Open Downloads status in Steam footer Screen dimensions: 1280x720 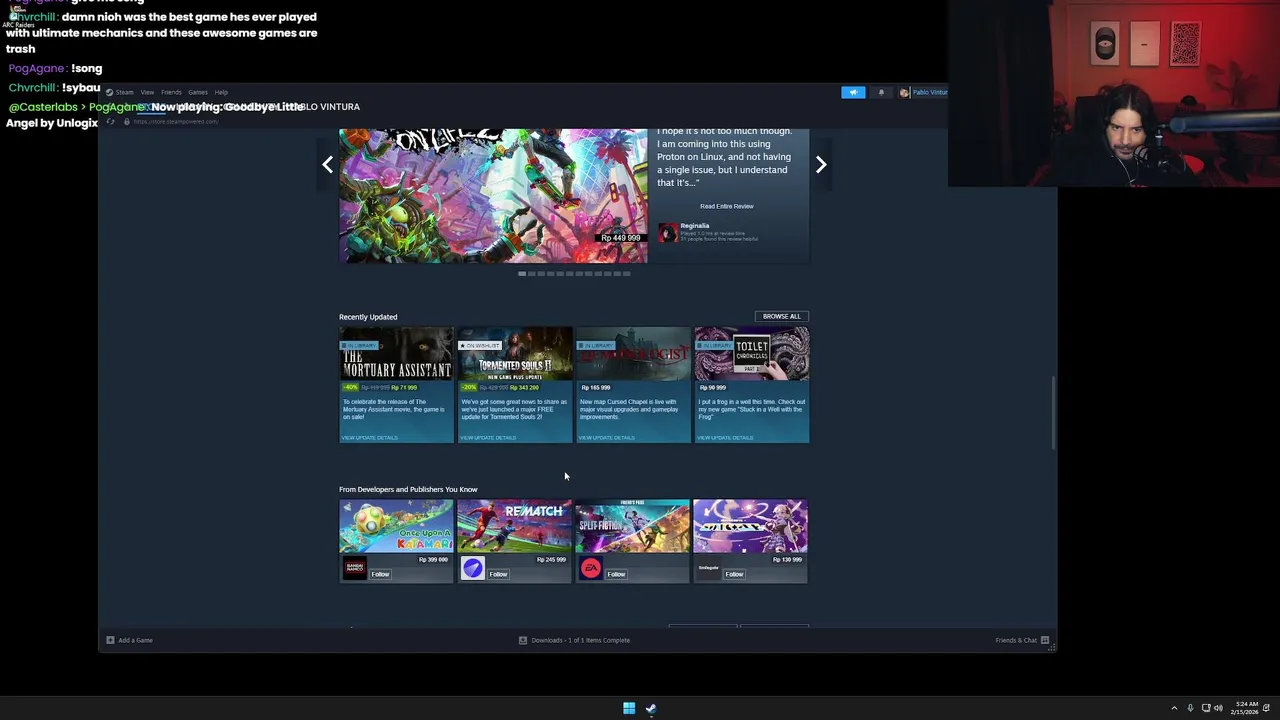point(574,640)
